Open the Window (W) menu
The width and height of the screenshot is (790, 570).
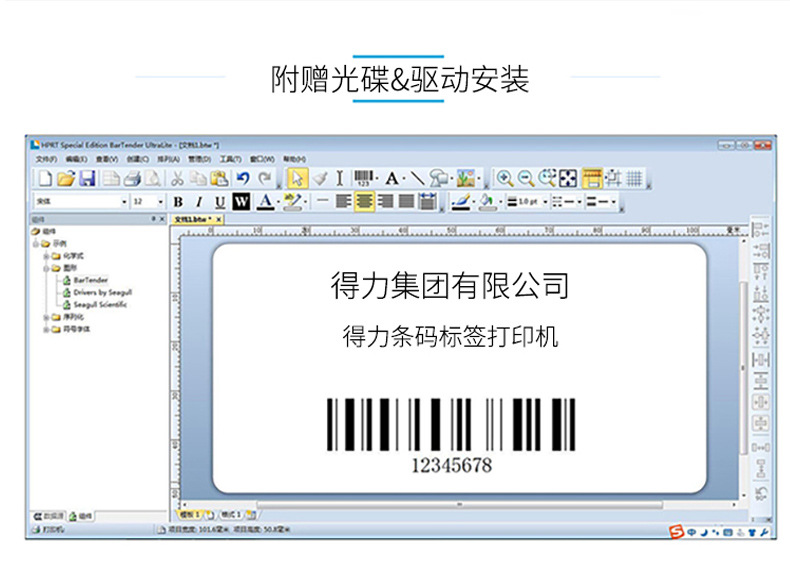(262, 159)
